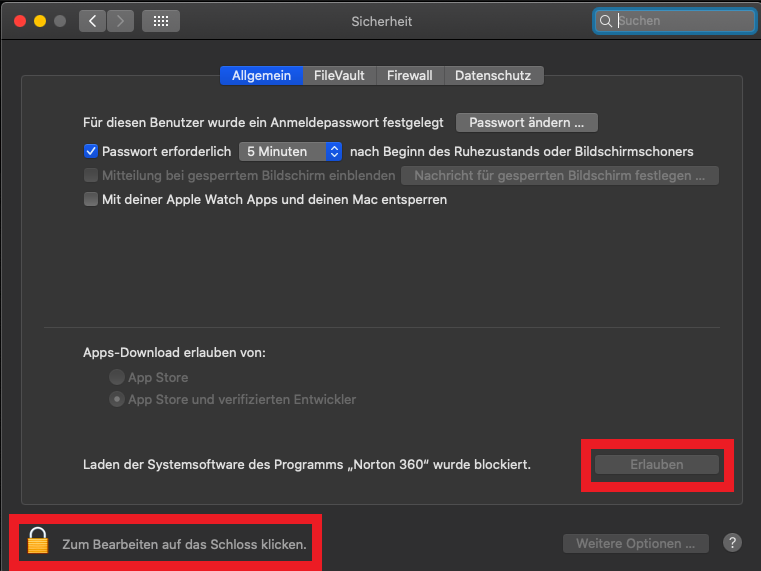Click Erlauben to allow Norton 360
761x571 pixels.
[657, 464]
